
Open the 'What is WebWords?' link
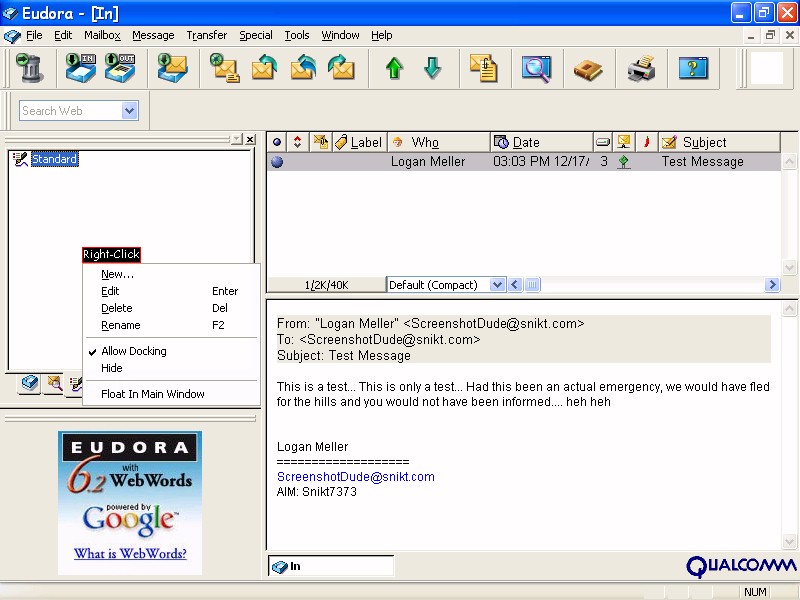tap(130, 554)
